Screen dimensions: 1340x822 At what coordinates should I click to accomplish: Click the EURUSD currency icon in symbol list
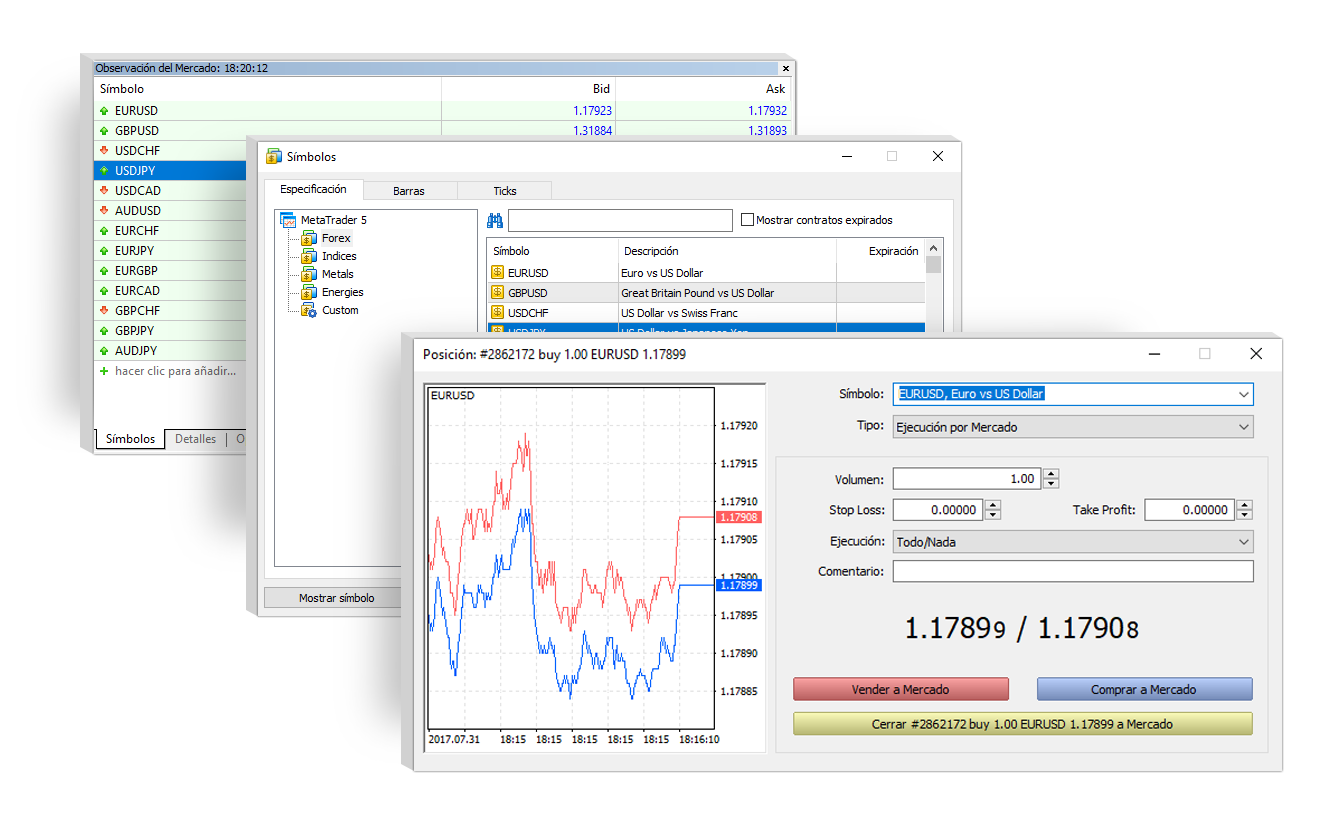pyautogui.click(x=497, y=272)
